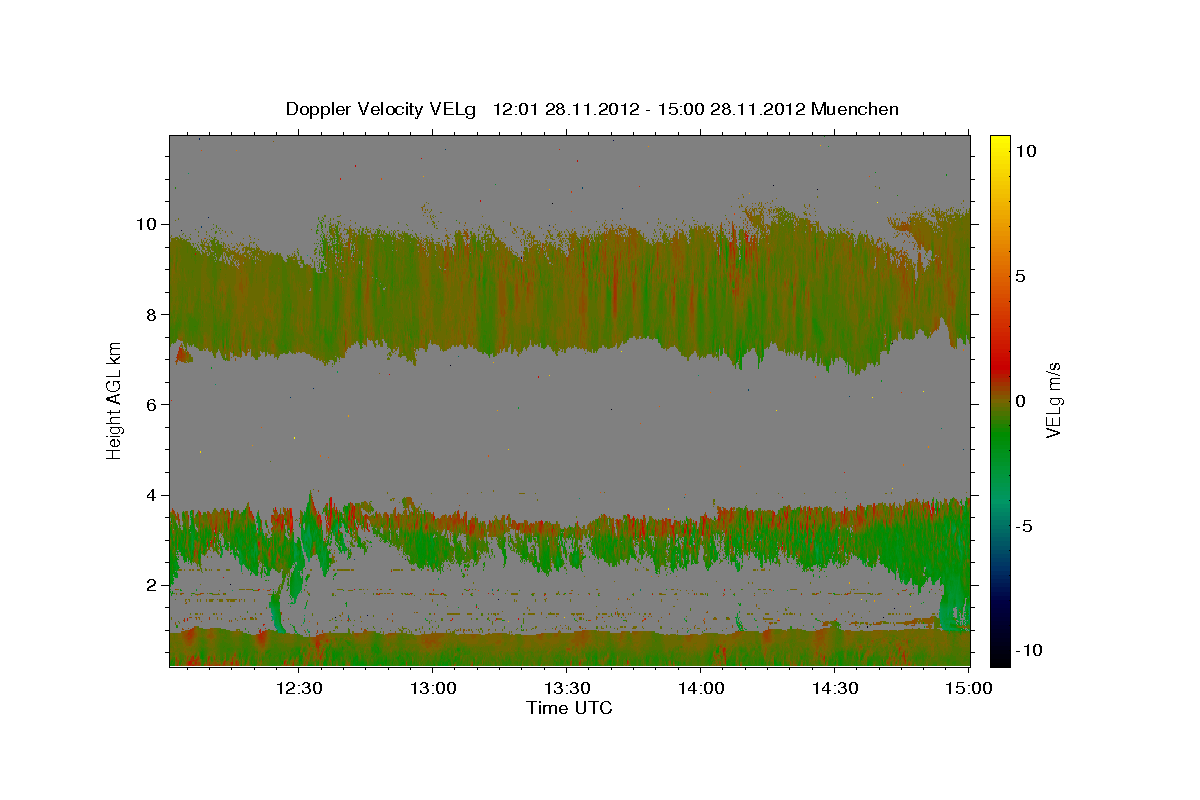The width and height of the screenshot is (1200, 800).
Task: Click the height tick label '4'
Action: coord(152,495)
